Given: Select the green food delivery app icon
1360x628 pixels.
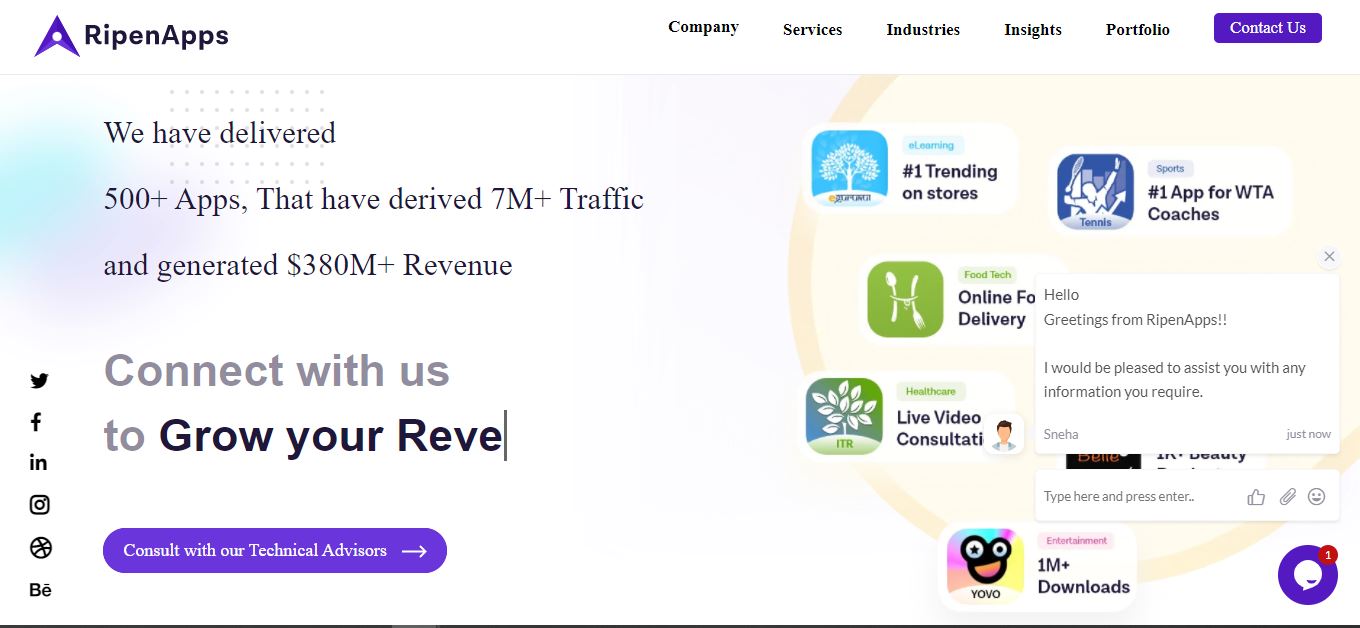Looking at the screenshot, I should coord(905,299).
